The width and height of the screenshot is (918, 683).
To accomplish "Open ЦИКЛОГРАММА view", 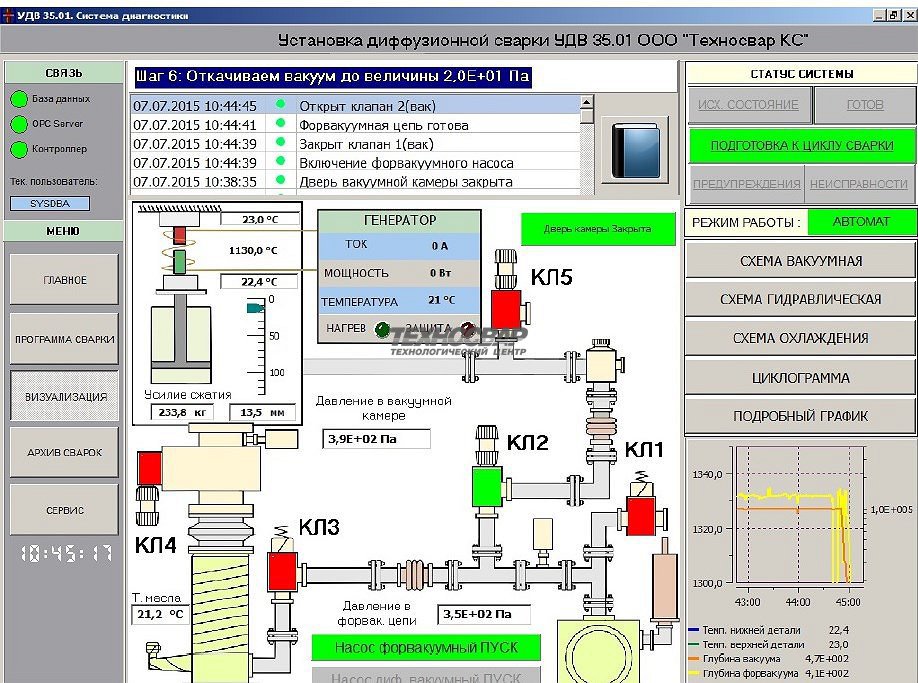I will point(800,377).
